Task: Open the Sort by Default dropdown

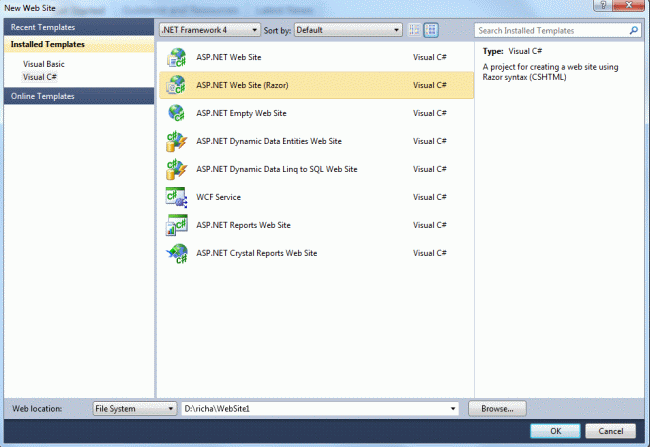Action: coord(348,30)
